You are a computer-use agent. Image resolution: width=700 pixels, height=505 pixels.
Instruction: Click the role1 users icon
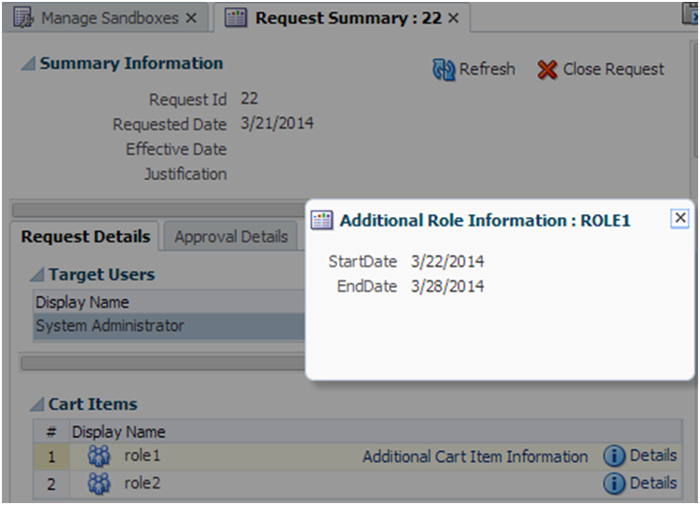99,456
